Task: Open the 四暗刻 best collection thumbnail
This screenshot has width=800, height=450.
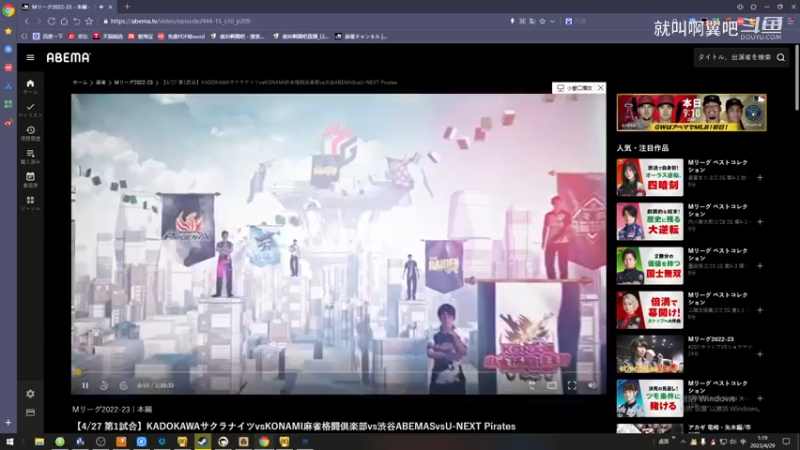Action: (649, 178)
